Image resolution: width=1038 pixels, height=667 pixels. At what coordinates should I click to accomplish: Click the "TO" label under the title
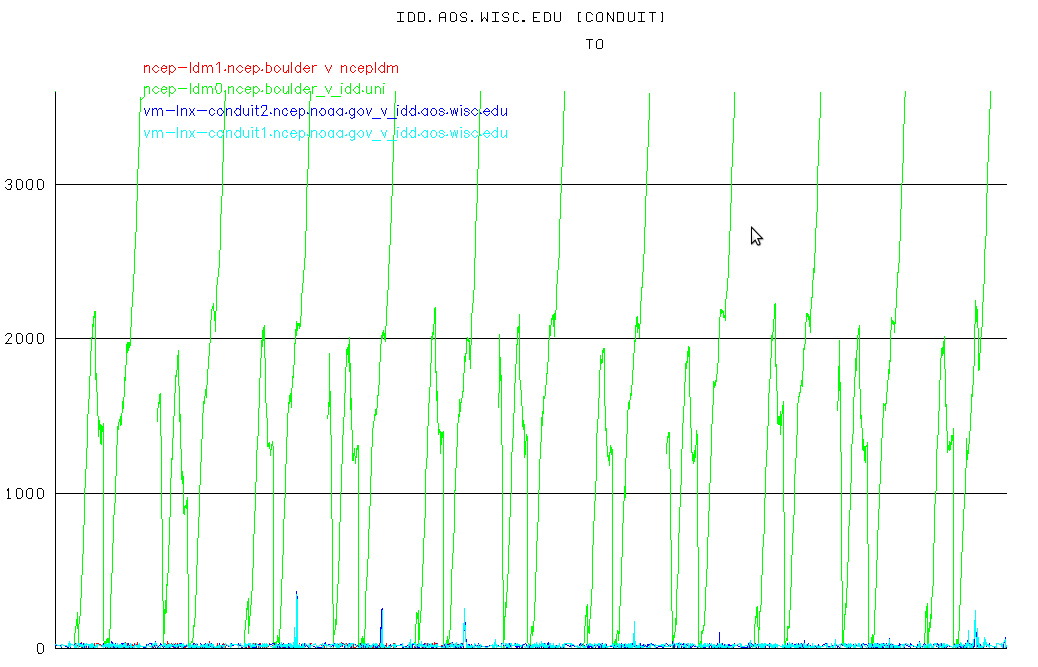595,44
